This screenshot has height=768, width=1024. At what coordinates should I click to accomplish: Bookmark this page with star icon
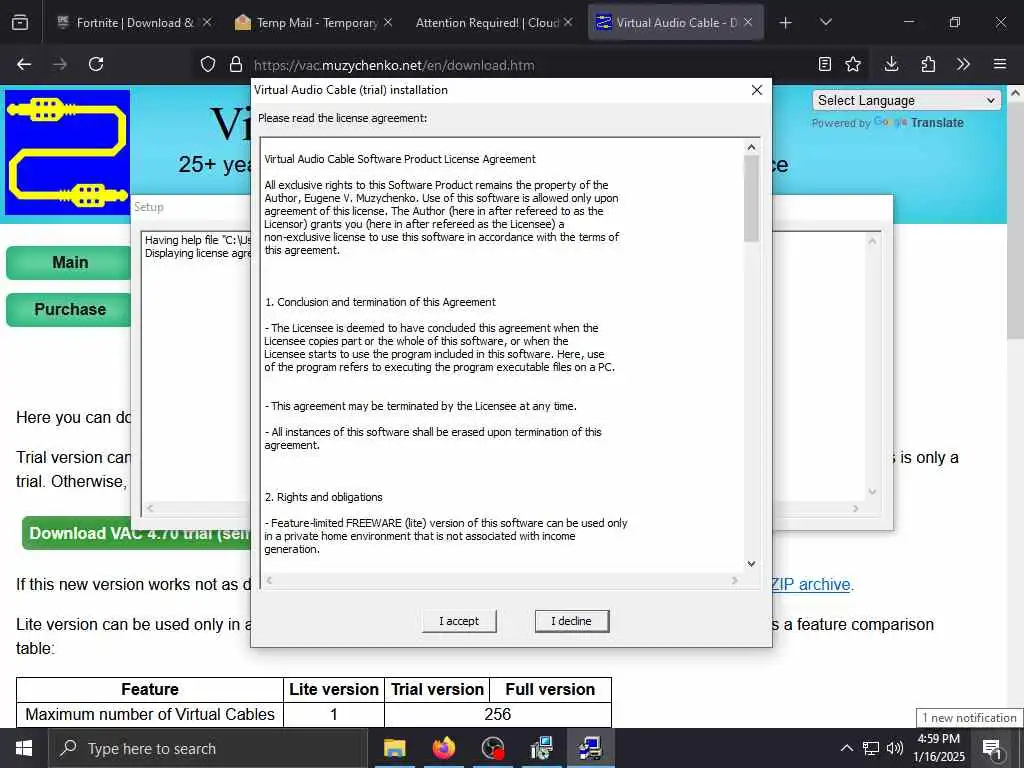point(852,64)
